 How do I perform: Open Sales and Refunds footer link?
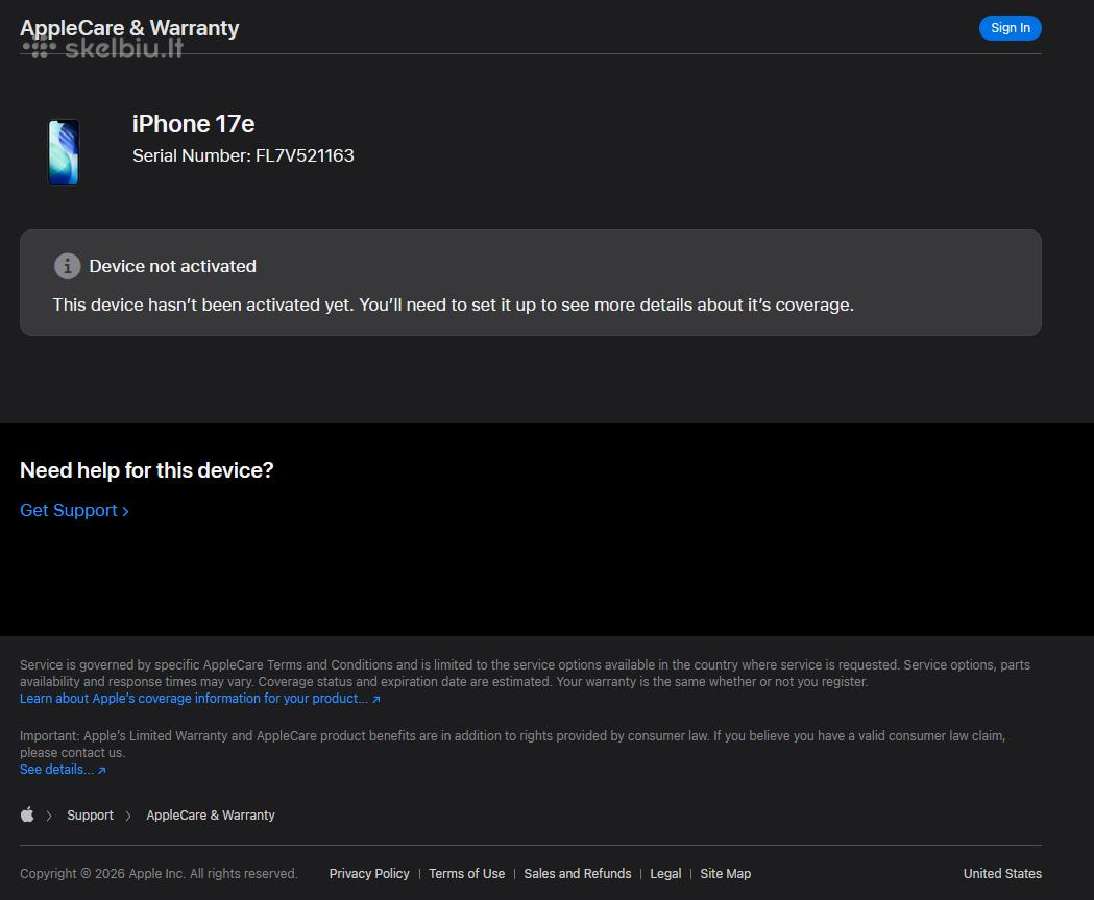pyautogui.click(x=578, y=873)
